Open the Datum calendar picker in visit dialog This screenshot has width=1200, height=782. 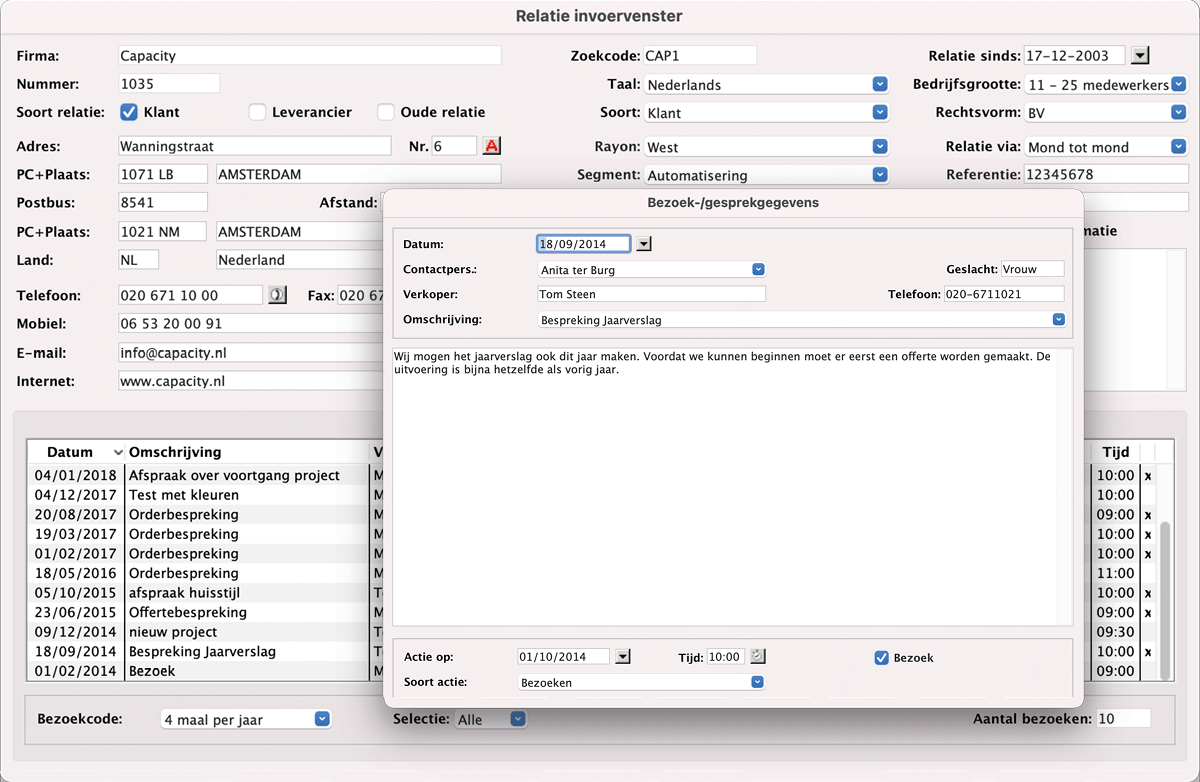644,243
